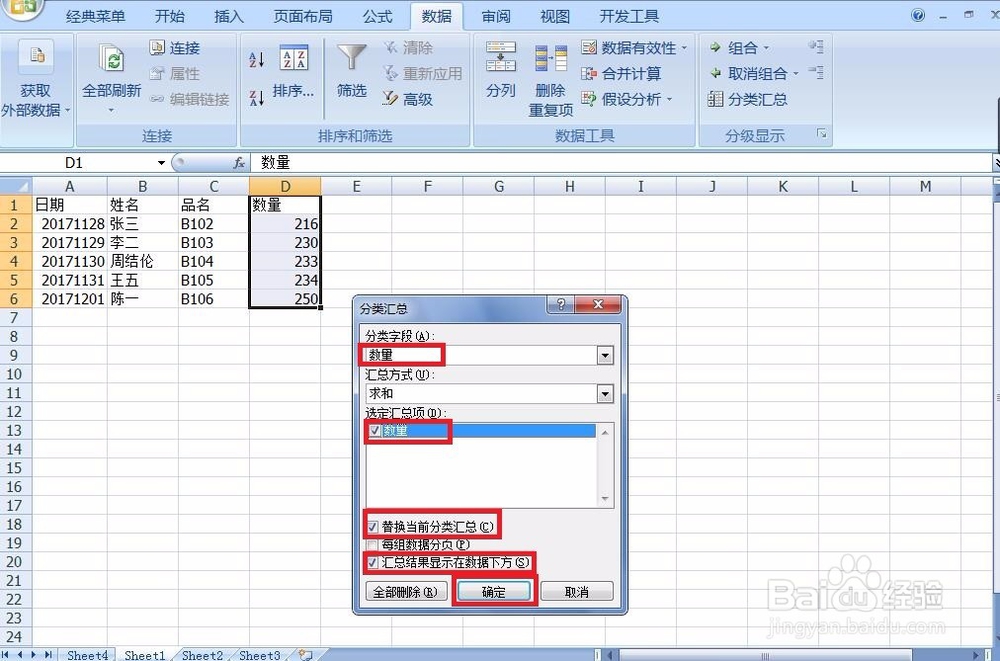Check the 每组数据分页 checkbox
This screenshot has height=661, width=1000.
pos(375,544)
